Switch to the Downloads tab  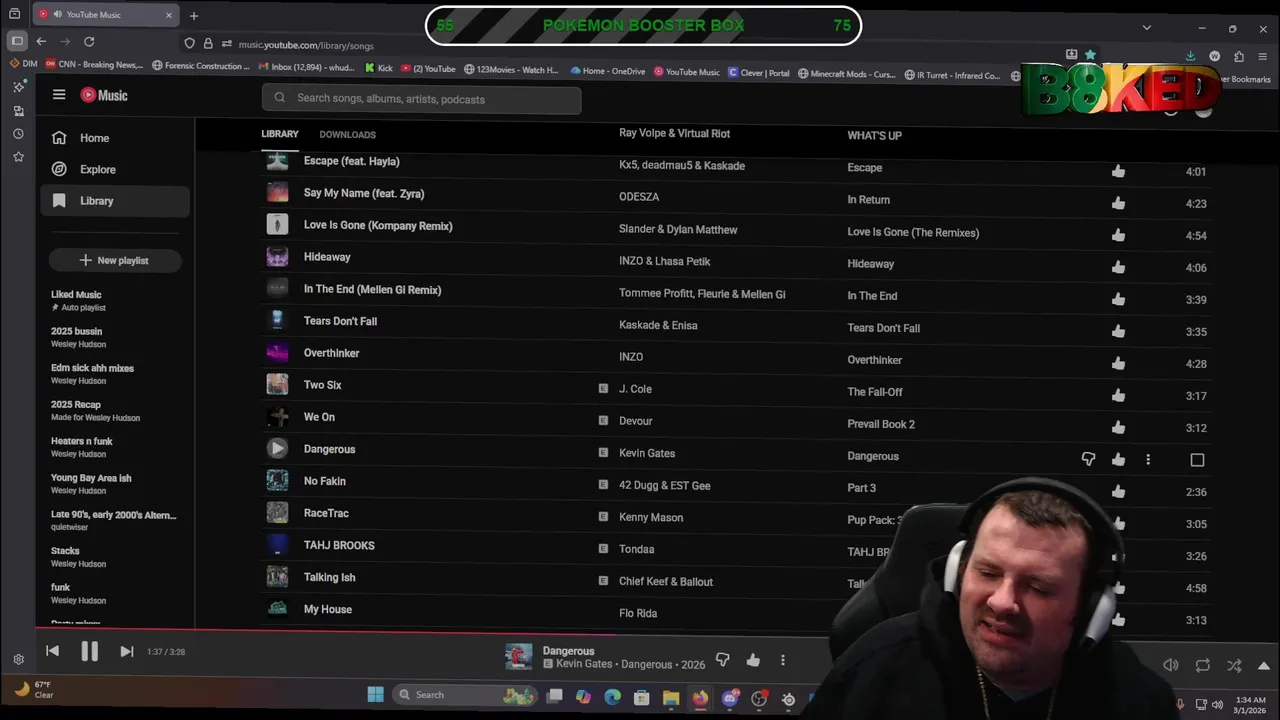[348, 134]
